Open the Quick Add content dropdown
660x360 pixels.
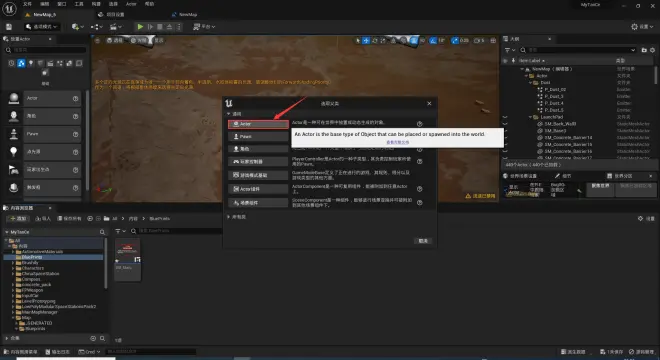77,27
